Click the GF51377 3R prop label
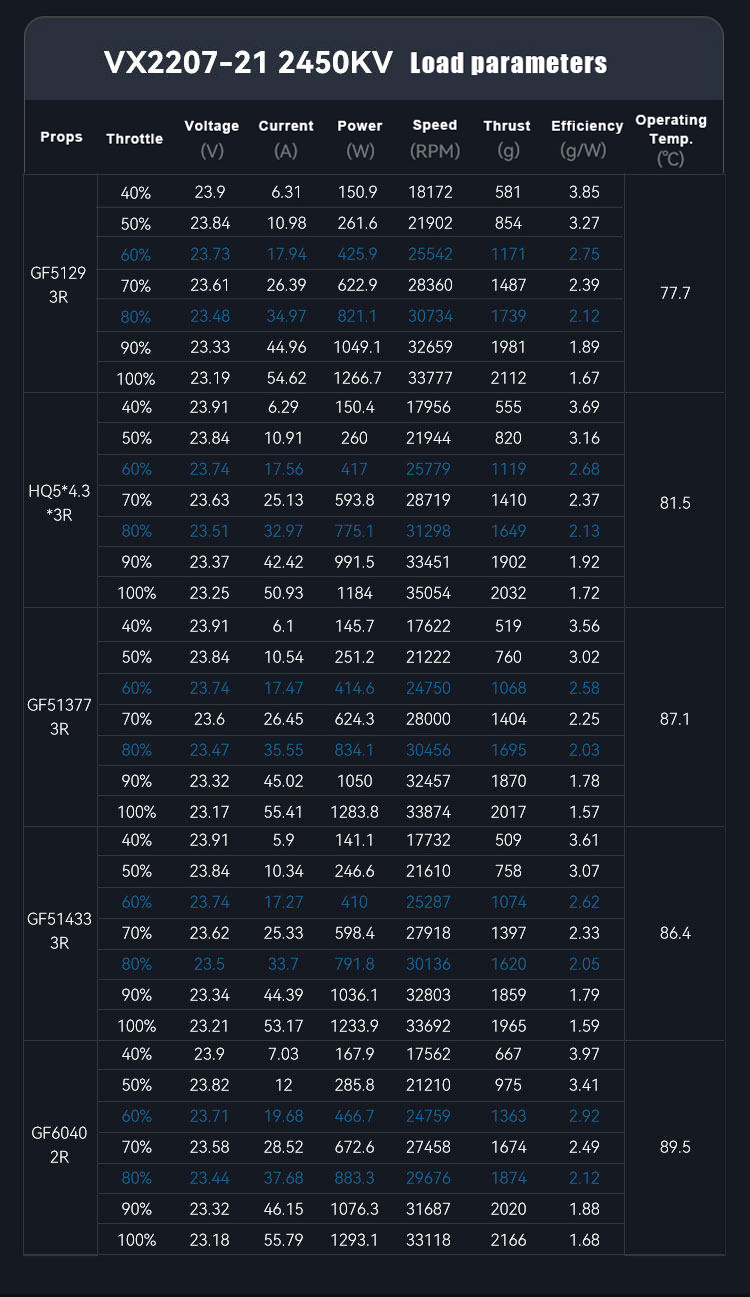 [x=60, y=717]
